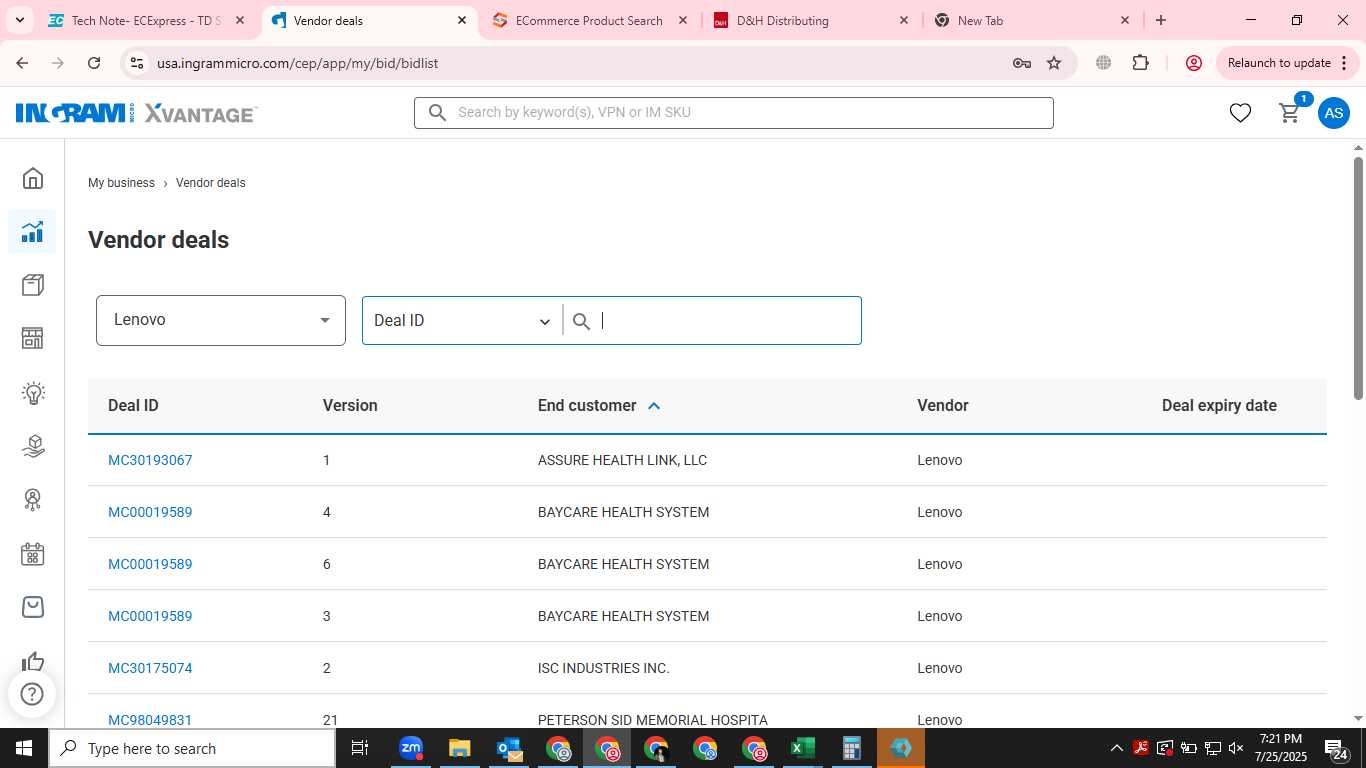Open the browser extensions puzzle icon

point(1141,63)
